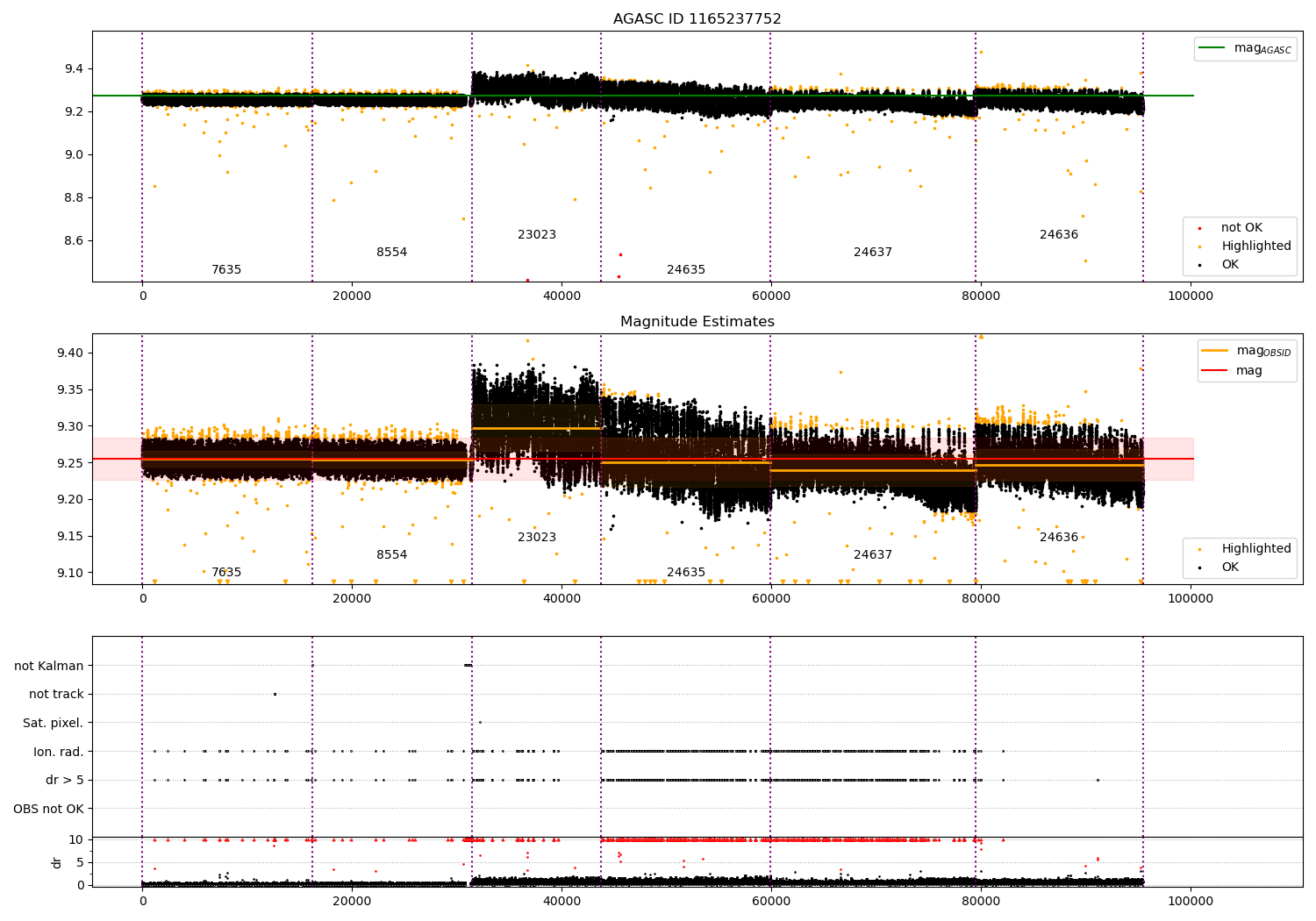The image size is (1316, 921).
Task: Click the 8.6 y-axis tick of AGASC plot
Action: tap(74, 241)
